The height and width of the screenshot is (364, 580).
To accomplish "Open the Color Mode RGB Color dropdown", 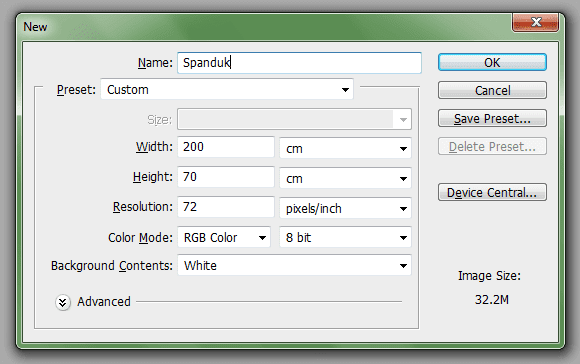I will 224,237.
